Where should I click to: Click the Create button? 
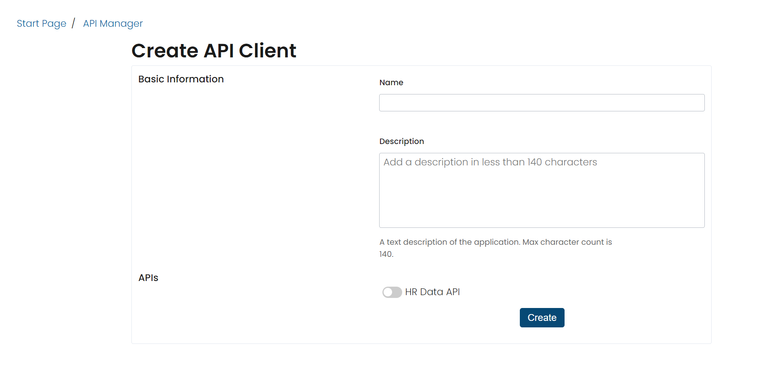point(542,318)
